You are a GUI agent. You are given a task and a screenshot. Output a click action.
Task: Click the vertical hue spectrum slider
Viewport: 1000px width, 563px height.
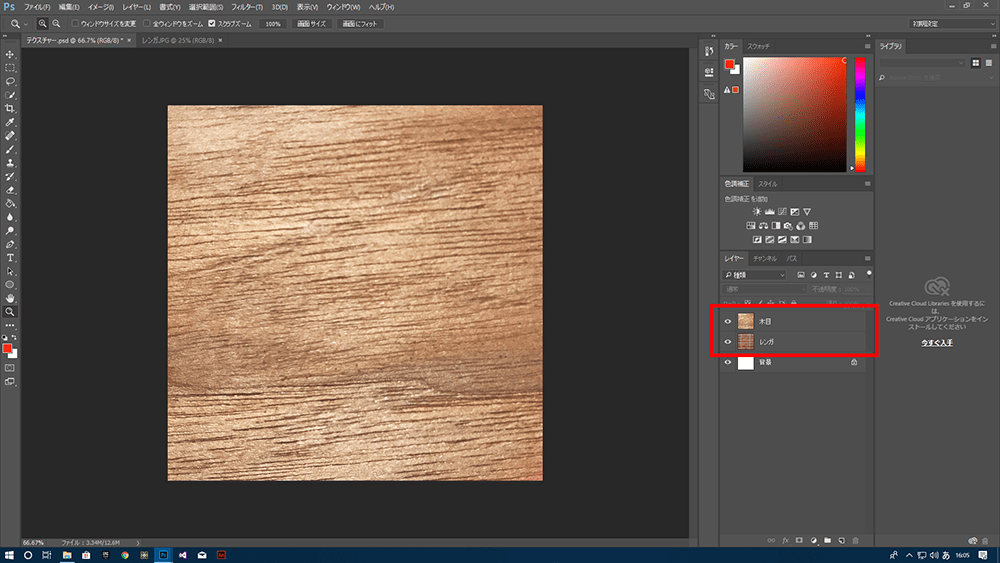858,112
